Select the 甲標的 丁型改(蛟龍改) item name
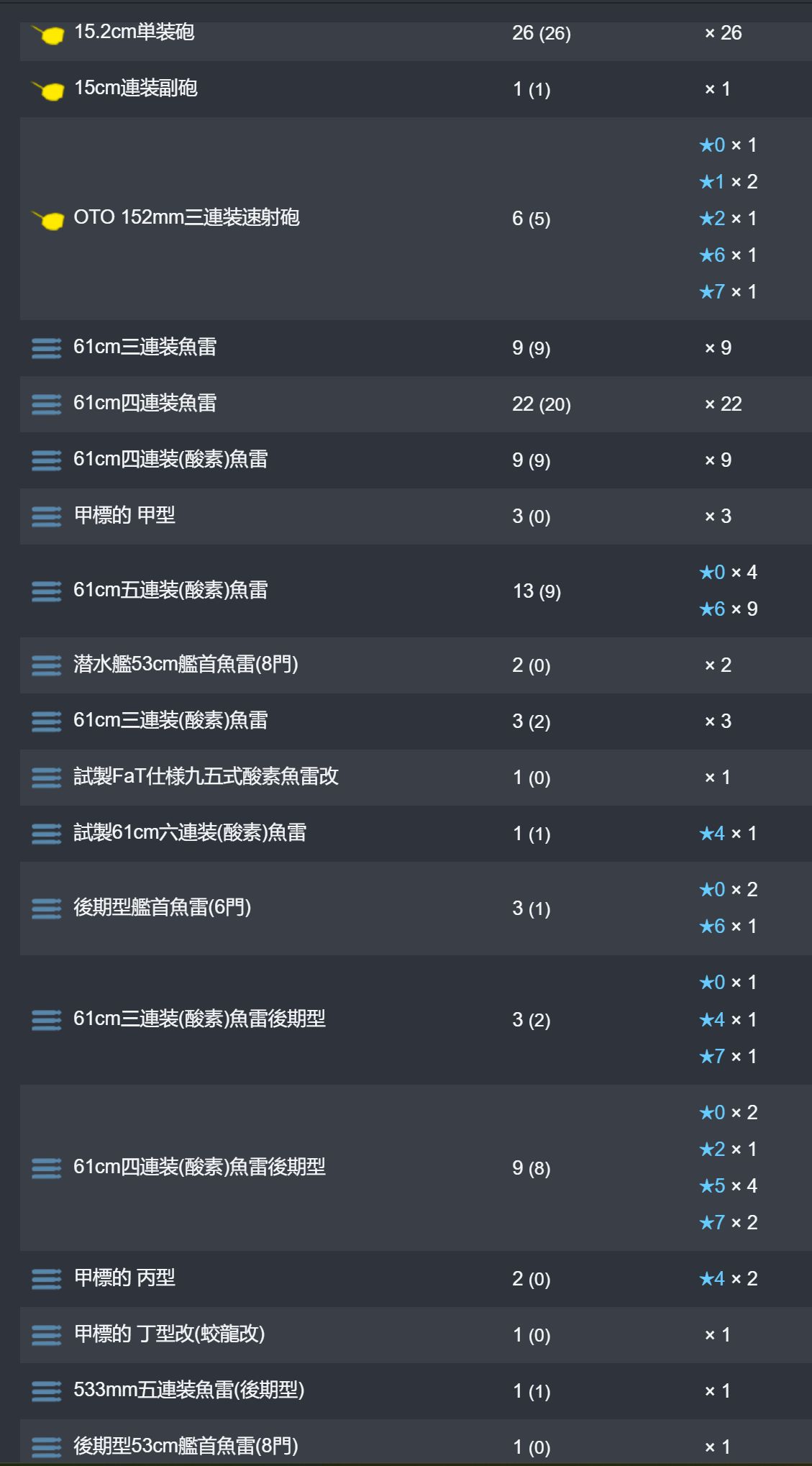The height and width of the screenshot is (1466, 812). pos(170,1334)
